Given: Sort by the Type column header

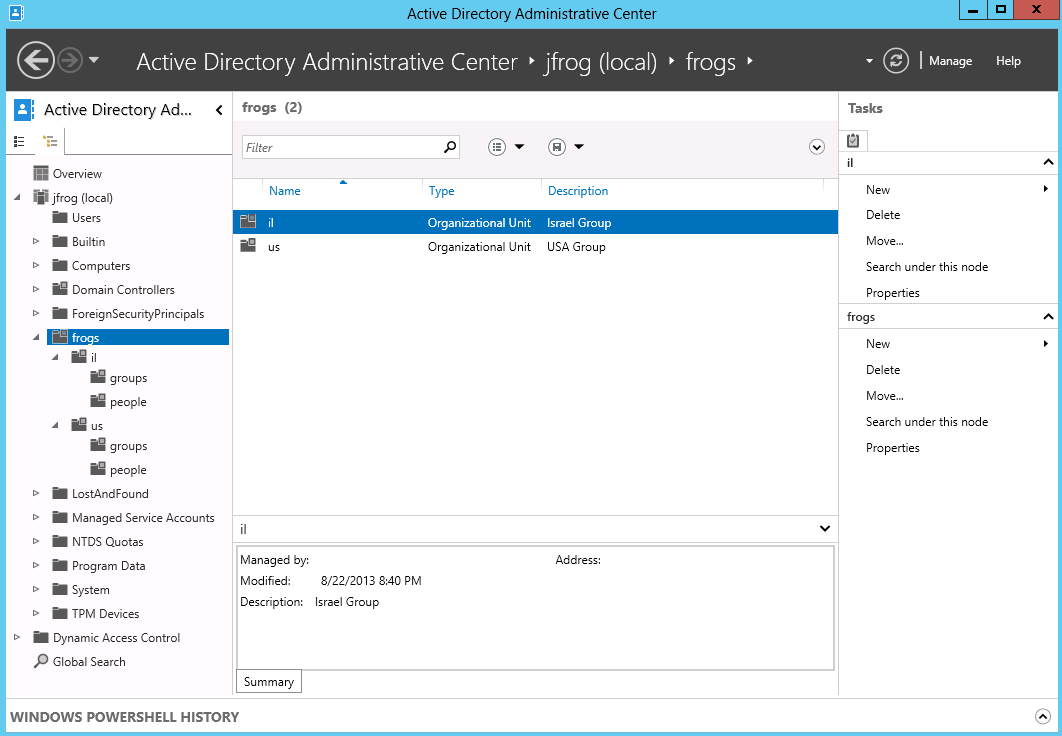Looking at the screenshot, I should tap(442, 191).
